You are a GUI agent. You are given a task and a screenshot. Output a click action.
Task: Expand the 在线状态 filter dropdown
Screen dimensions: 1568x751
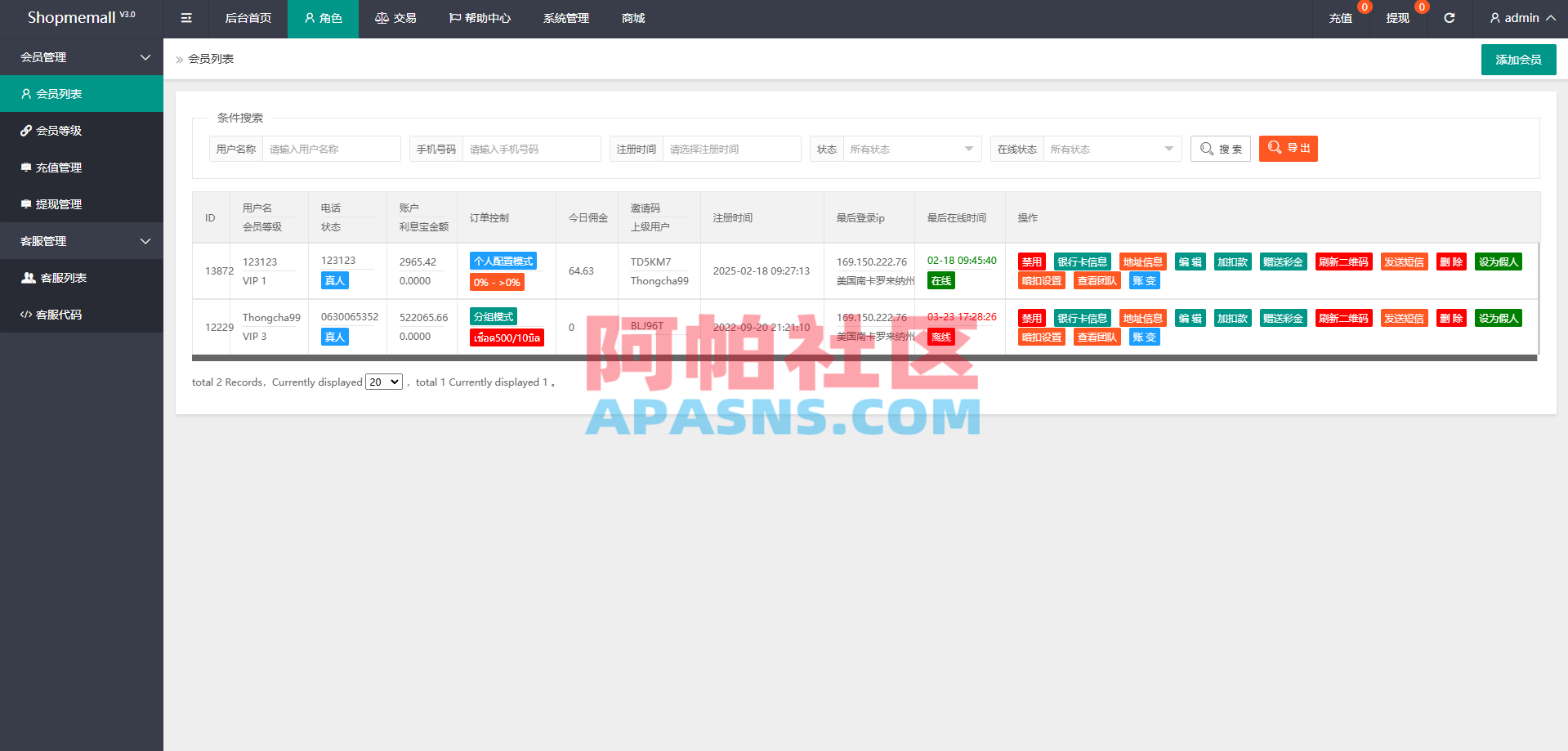click(x=1112, y=148)
